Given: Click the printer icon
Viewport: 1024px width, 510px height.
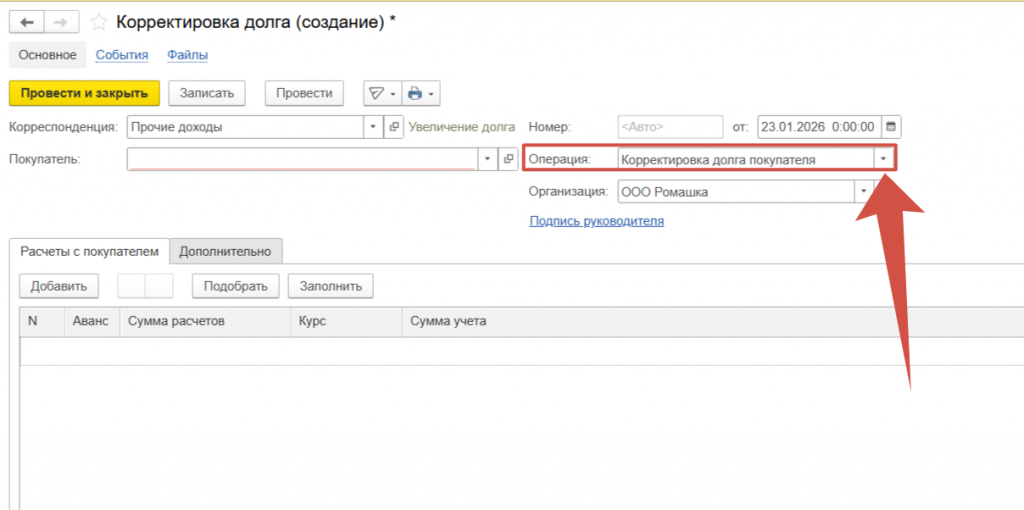Looking at the screenshot, I should 415,93.
